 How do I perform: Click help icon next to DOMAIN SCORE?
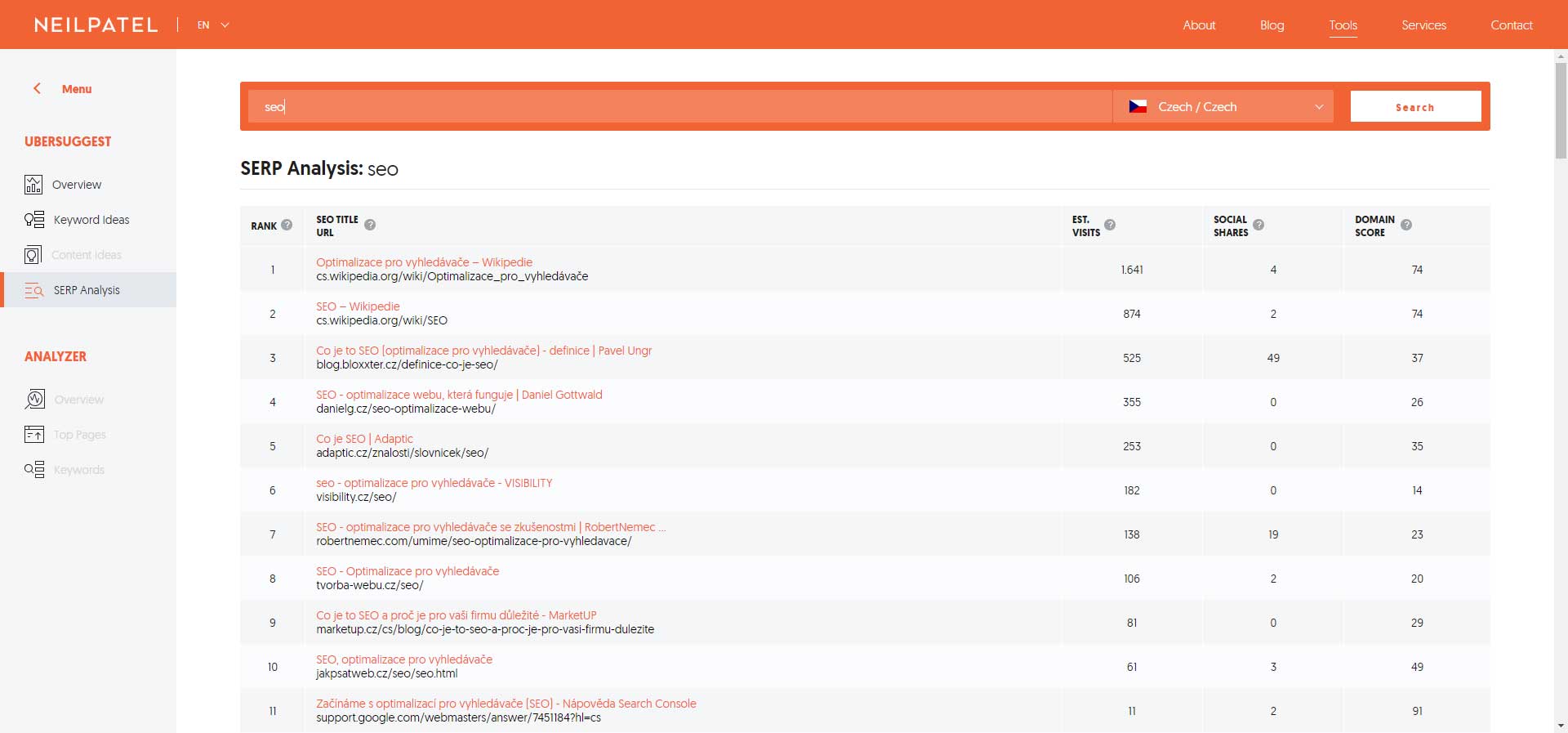tap(1406, 225)
